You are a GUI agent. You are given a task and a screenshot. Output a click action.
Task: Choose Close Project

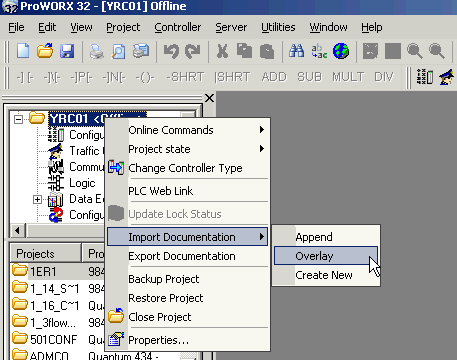click(x=187, y=317)
